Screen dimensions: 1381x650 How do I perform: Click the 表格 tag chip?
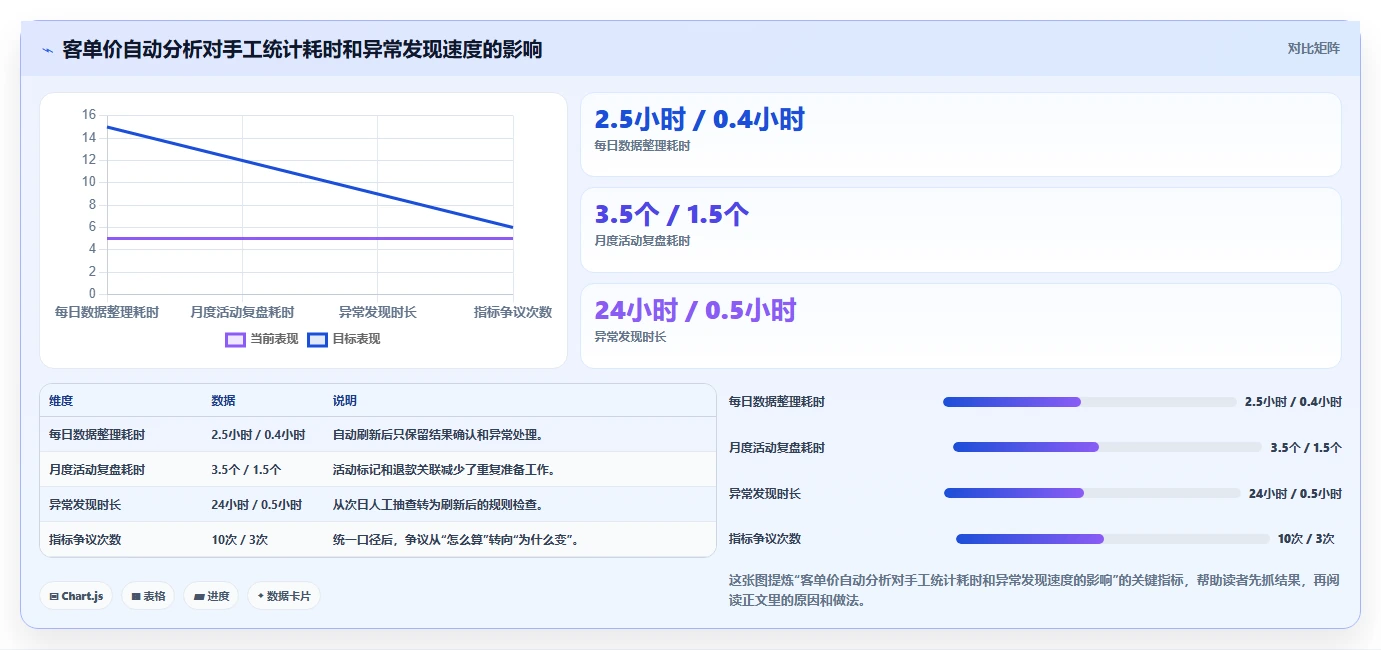tap(148, 596)
